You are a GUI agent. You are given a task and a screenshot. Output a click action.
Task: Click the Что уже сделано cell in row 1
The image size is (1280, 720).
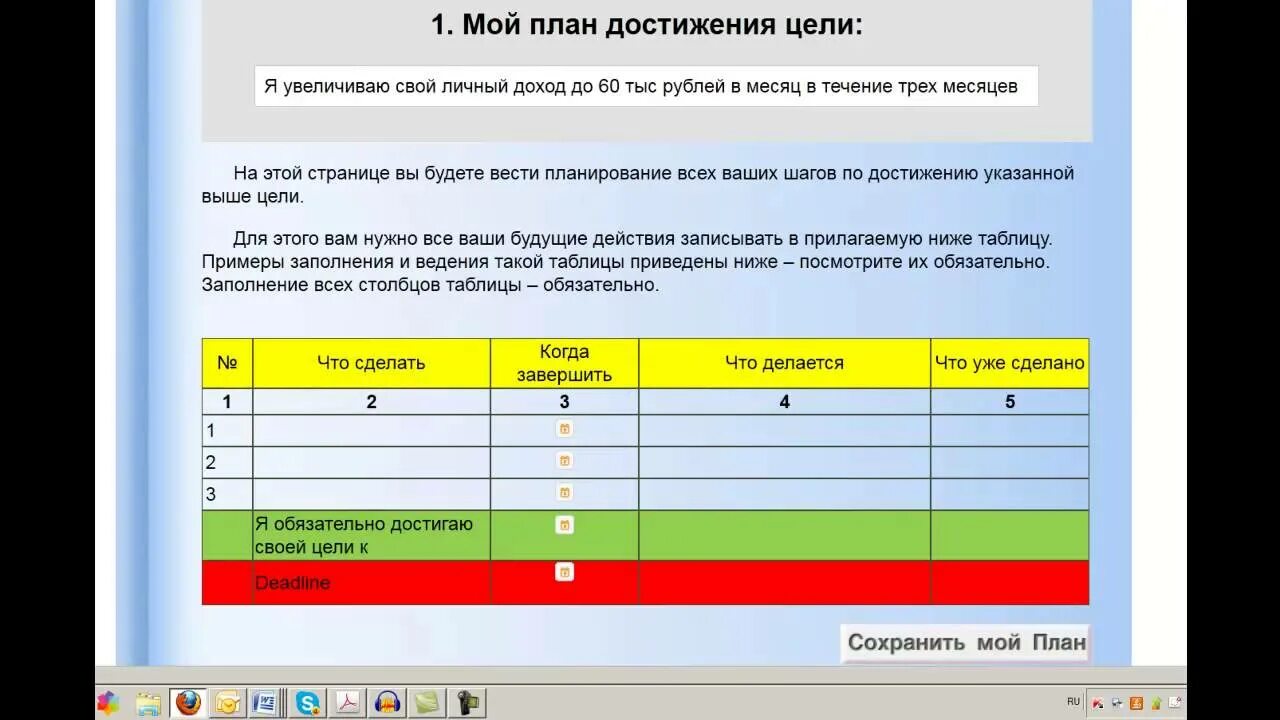(x=1010, y=431)
